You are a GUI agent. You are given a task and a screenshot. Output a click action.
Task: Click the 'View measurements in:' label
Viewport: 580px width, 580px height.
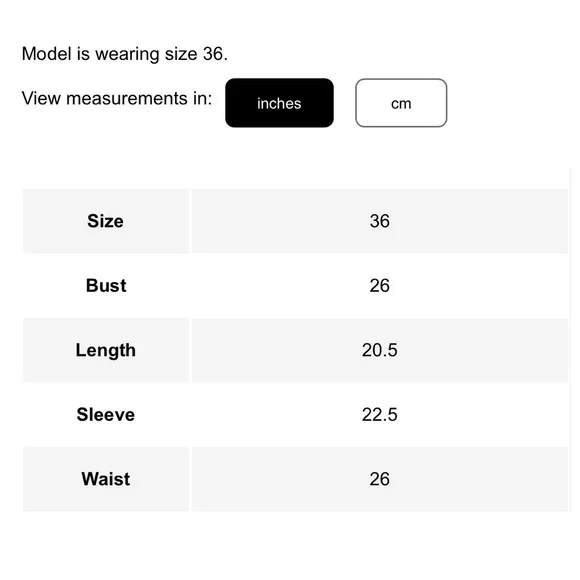[x=117, y=98]
